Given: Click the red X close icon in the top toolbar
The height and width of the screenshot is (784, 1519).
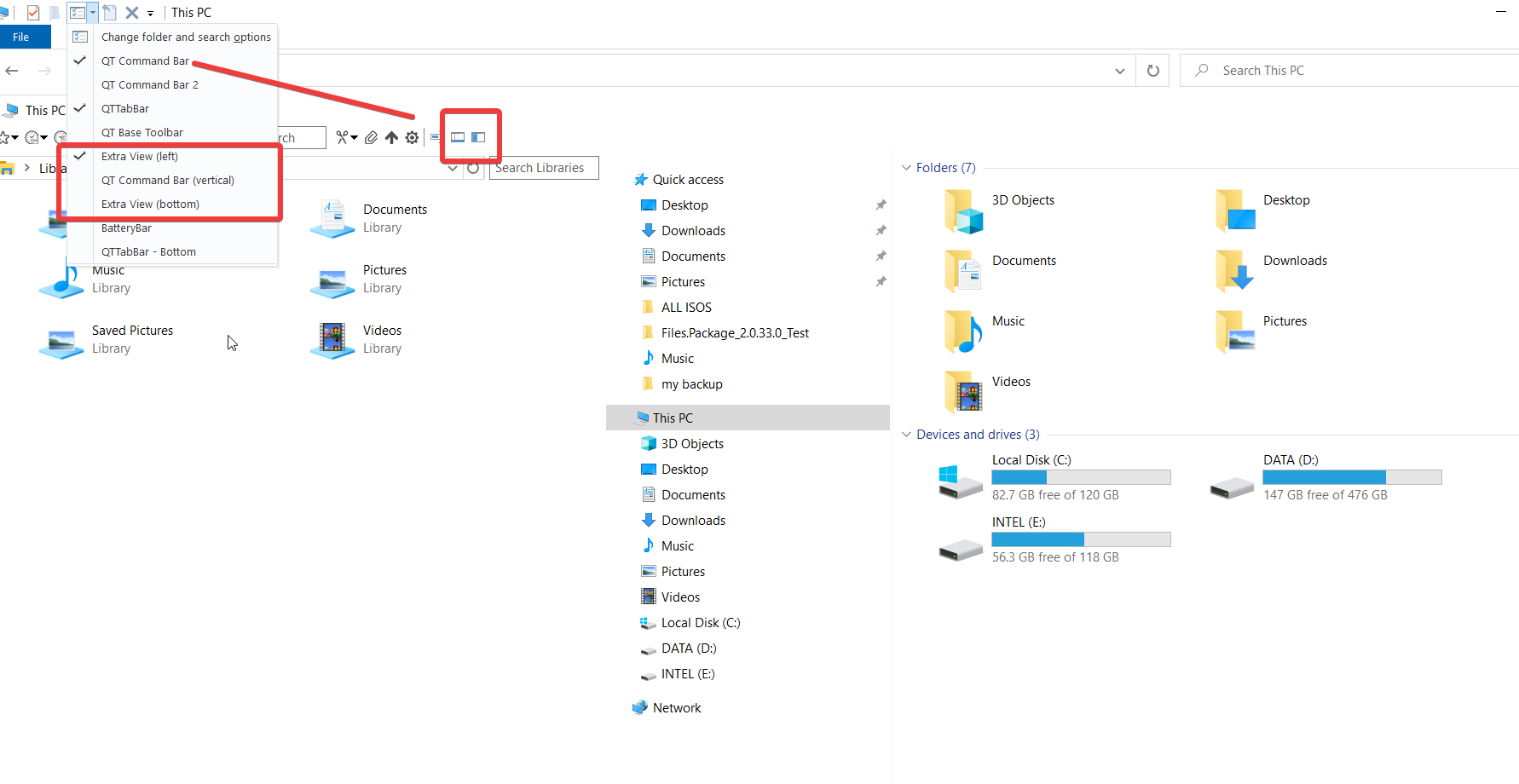Looking at the screenshot, I should tap(131, 12).
